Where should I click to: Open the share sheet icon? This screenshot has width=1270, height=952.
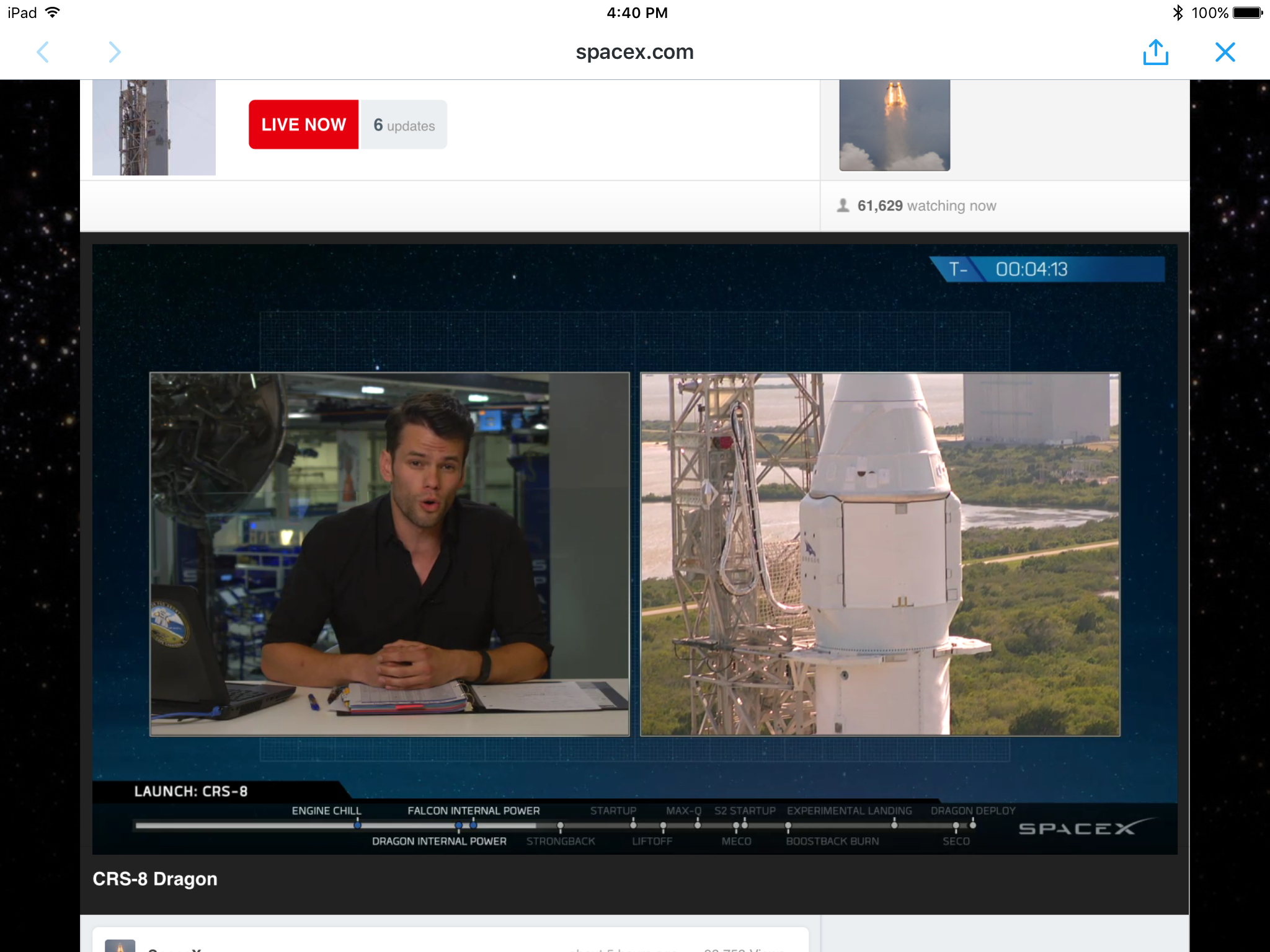(x=1156, y=51)
